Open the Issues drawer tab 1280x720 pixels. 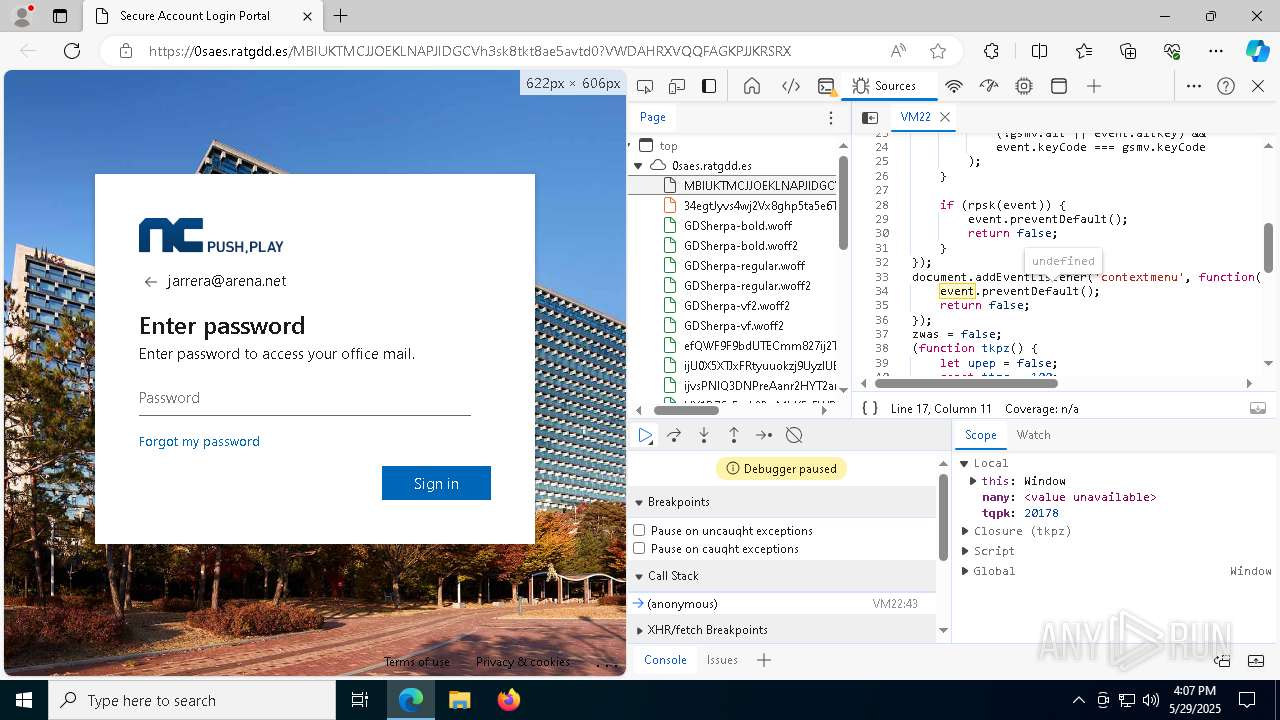(x=722, y=660)
